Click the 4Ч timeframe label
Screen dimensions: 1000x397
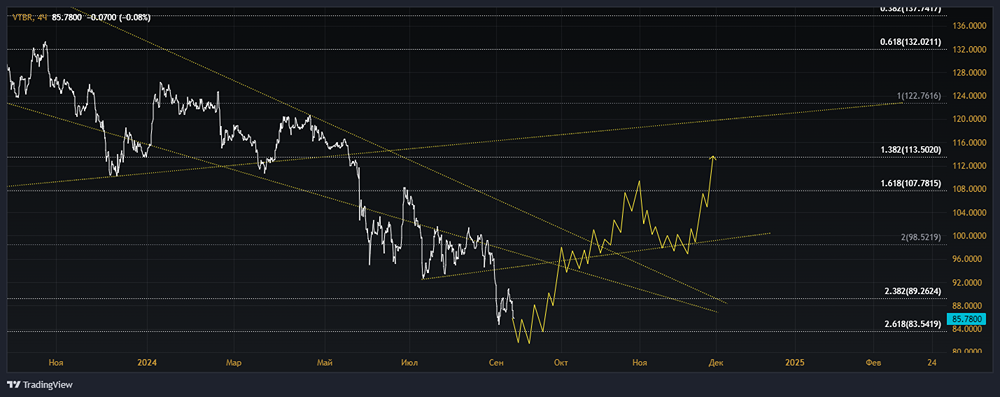(42, 17)
